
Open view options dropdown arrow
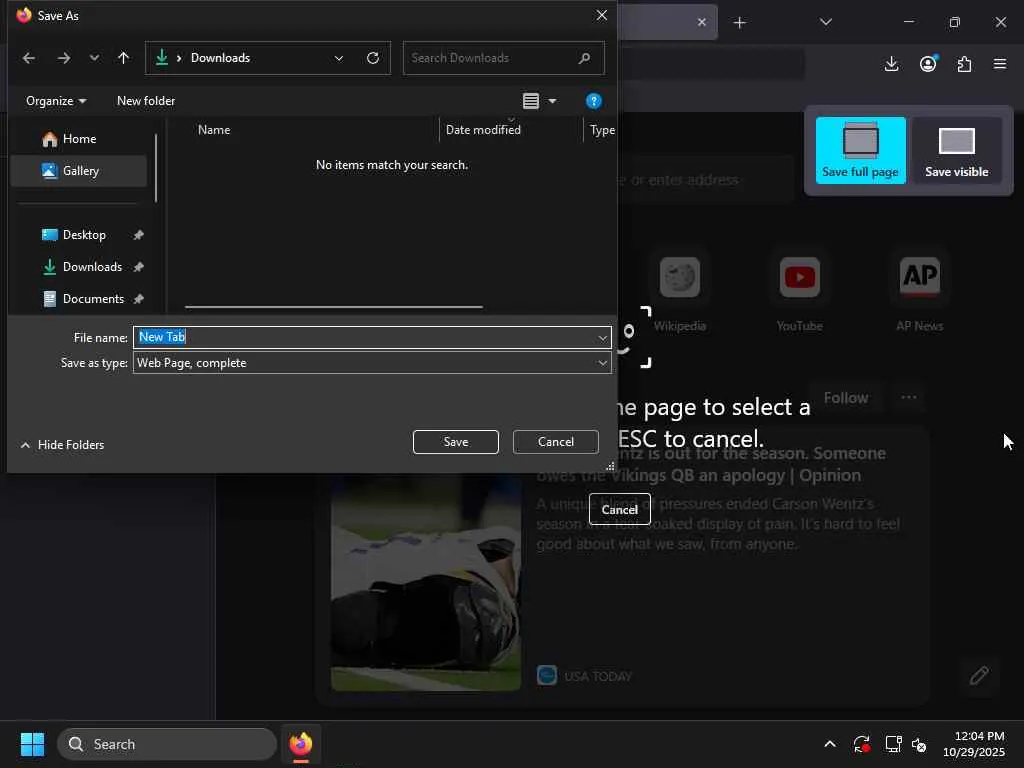coord(552,101)
